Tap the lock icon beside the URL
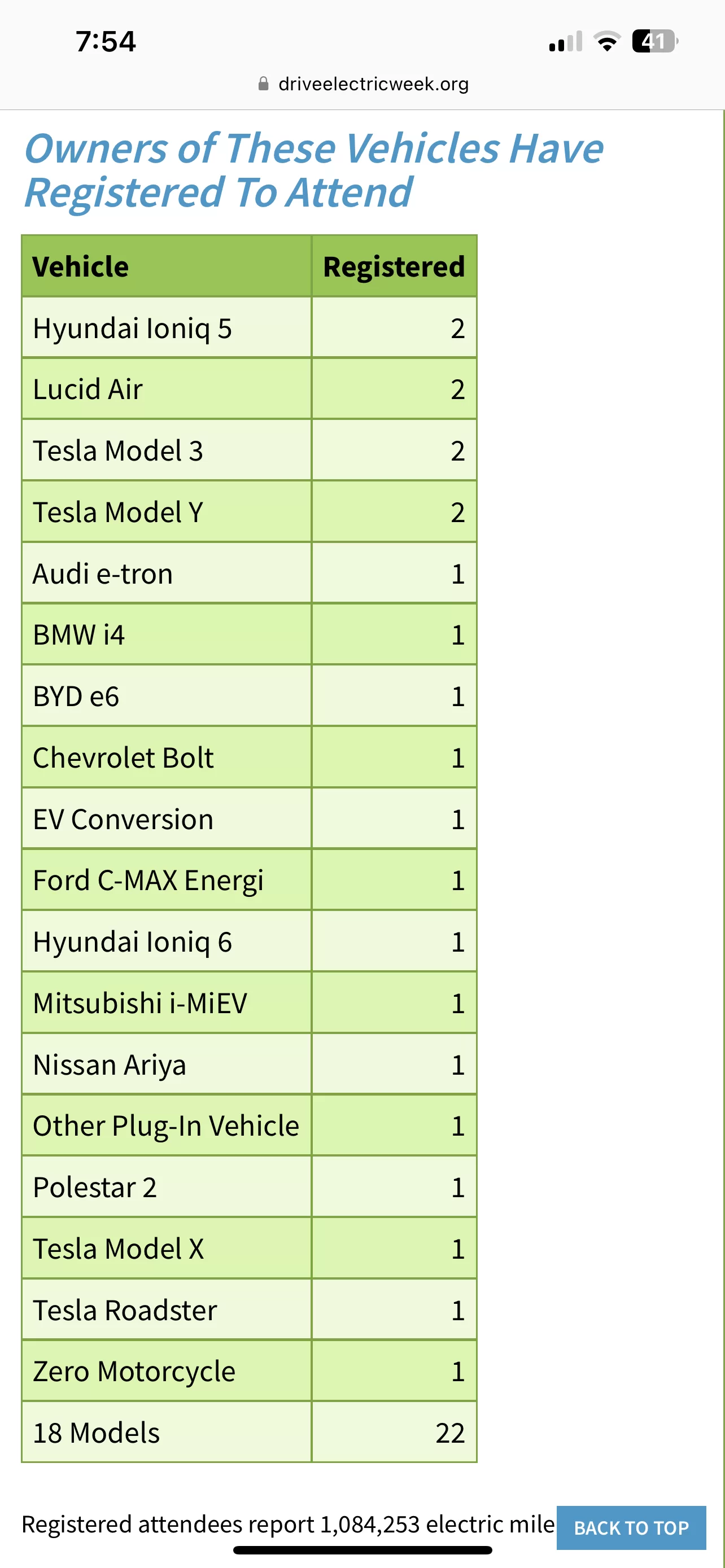The image size is (725, 1568). pos(263,84)
